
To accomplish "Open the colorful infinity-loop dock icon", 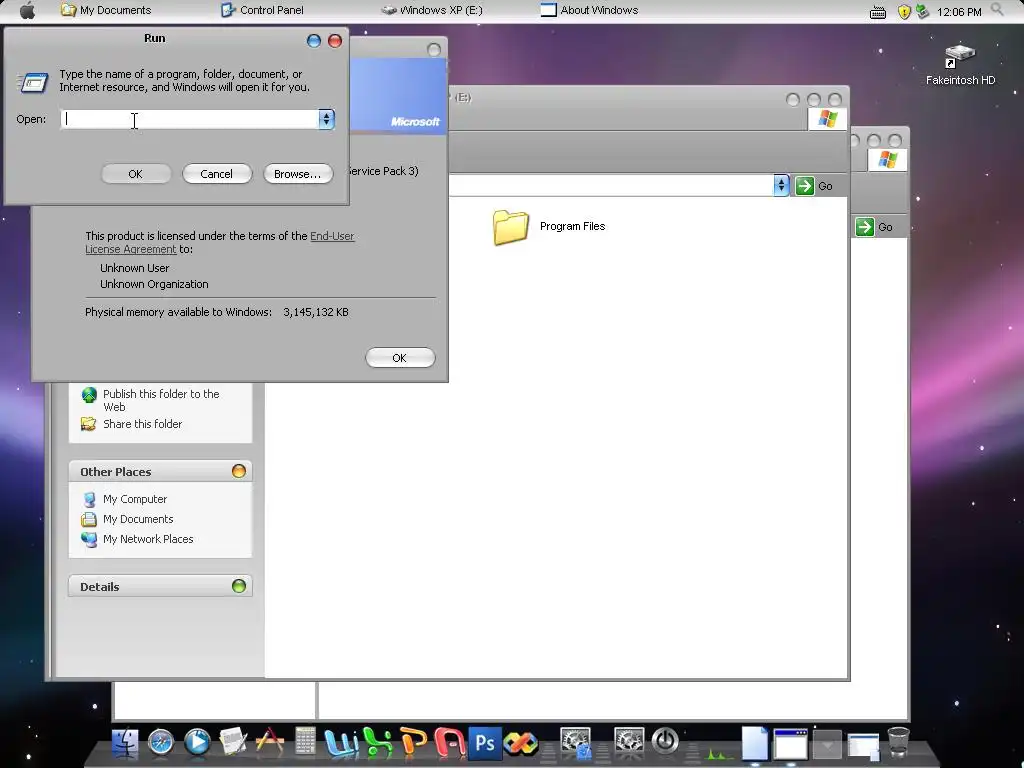I will click(520, 743).
